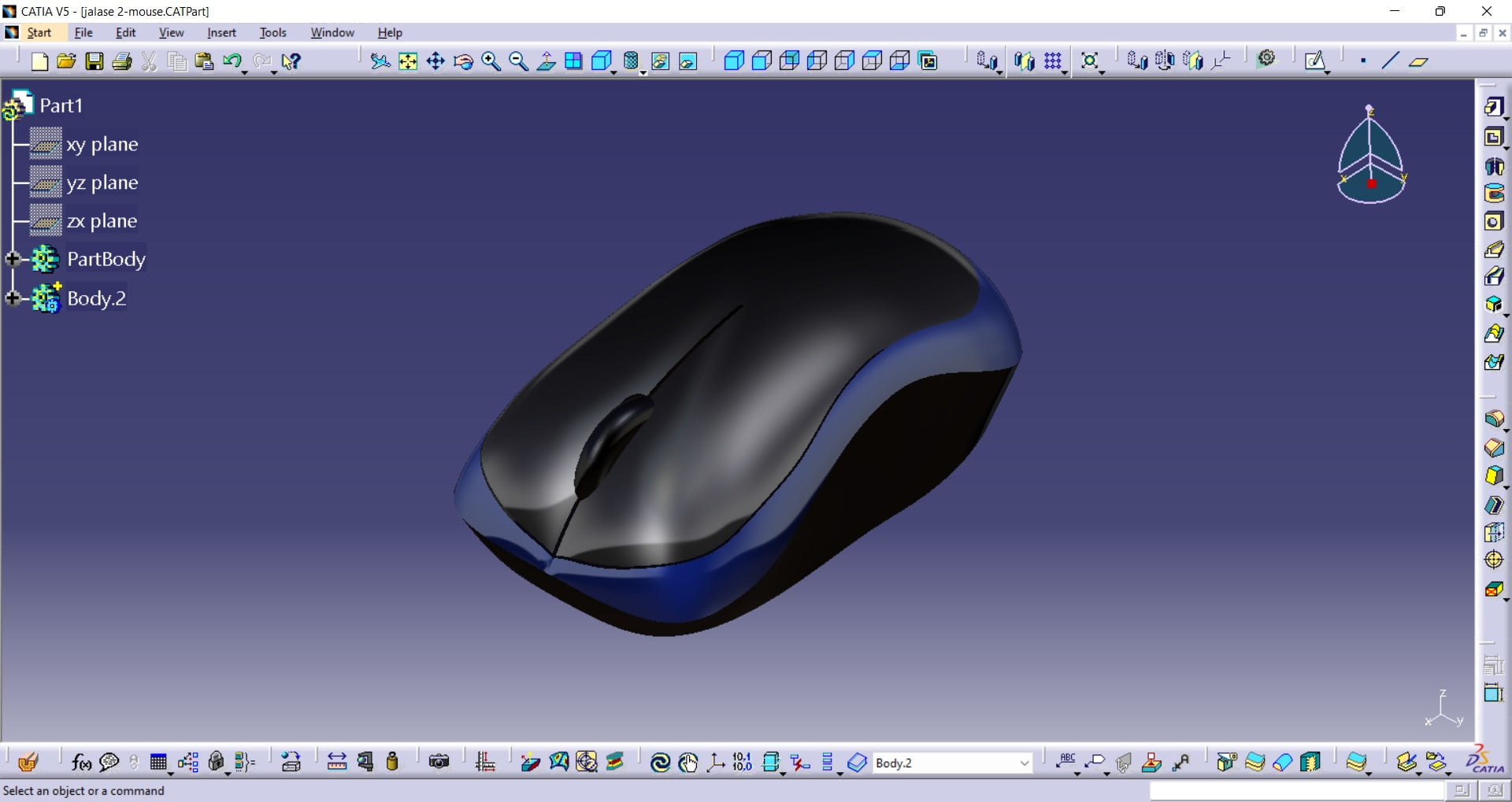
Task: Open the Tools menu
Action: tap(272, 32)
